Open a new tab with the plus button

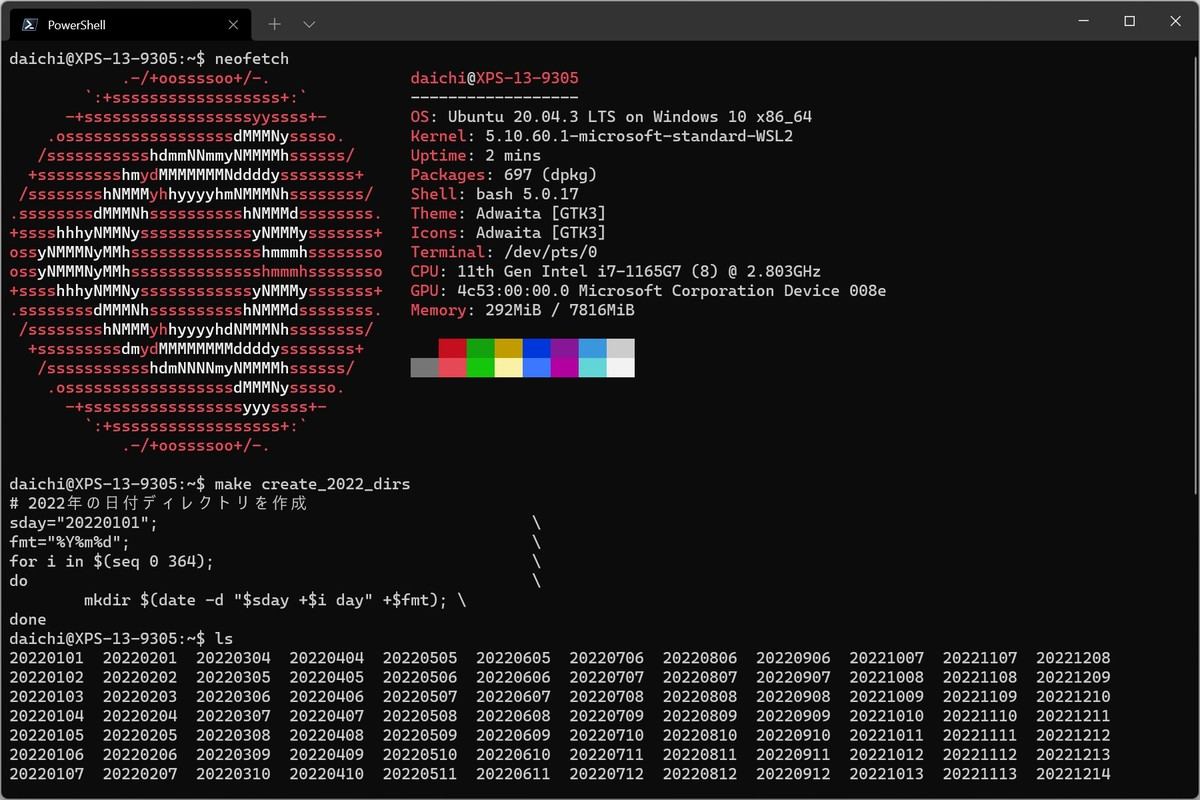pos(275,24)
